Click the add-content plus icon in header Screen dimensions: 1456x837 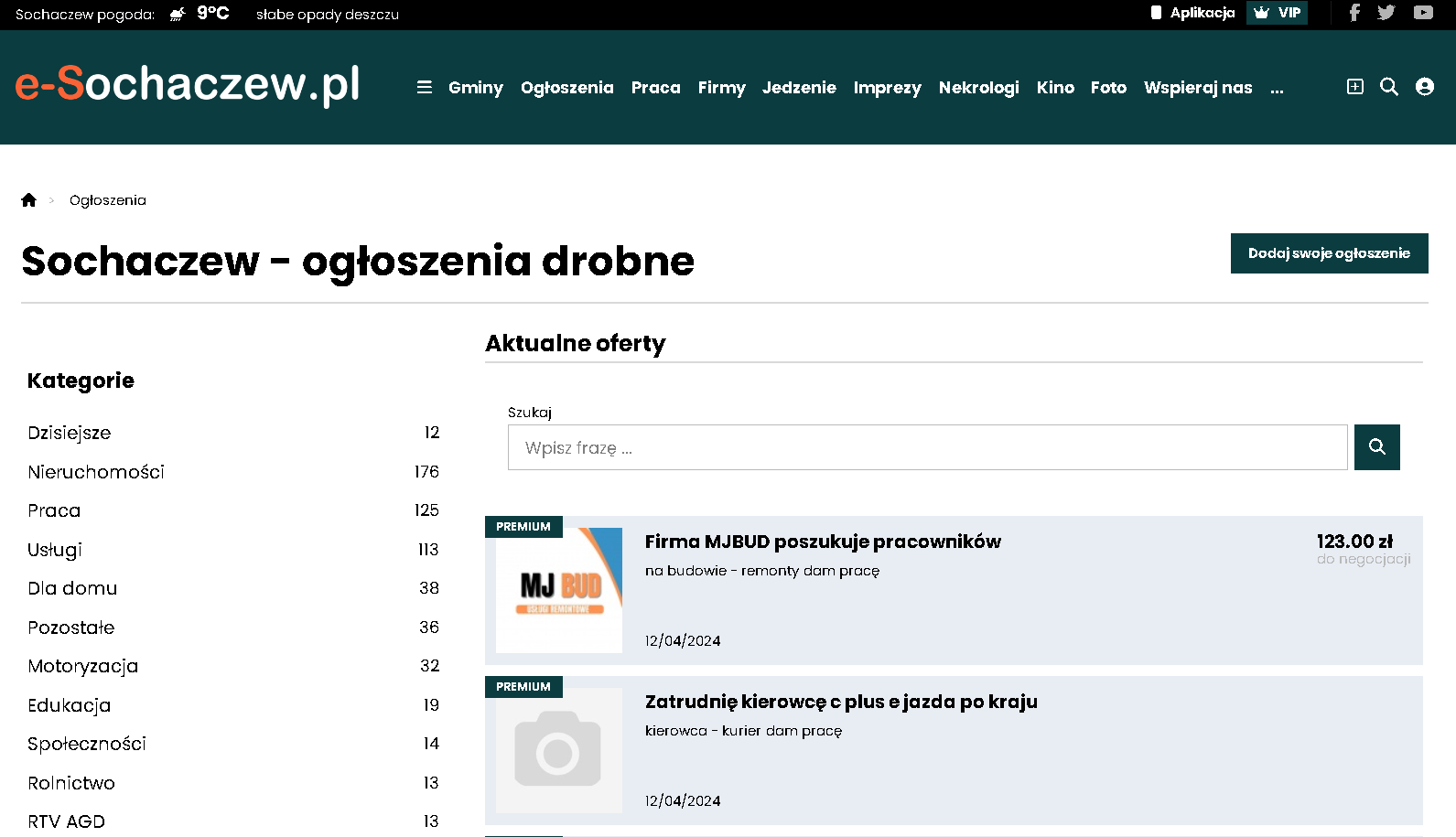coord(1354,87)
